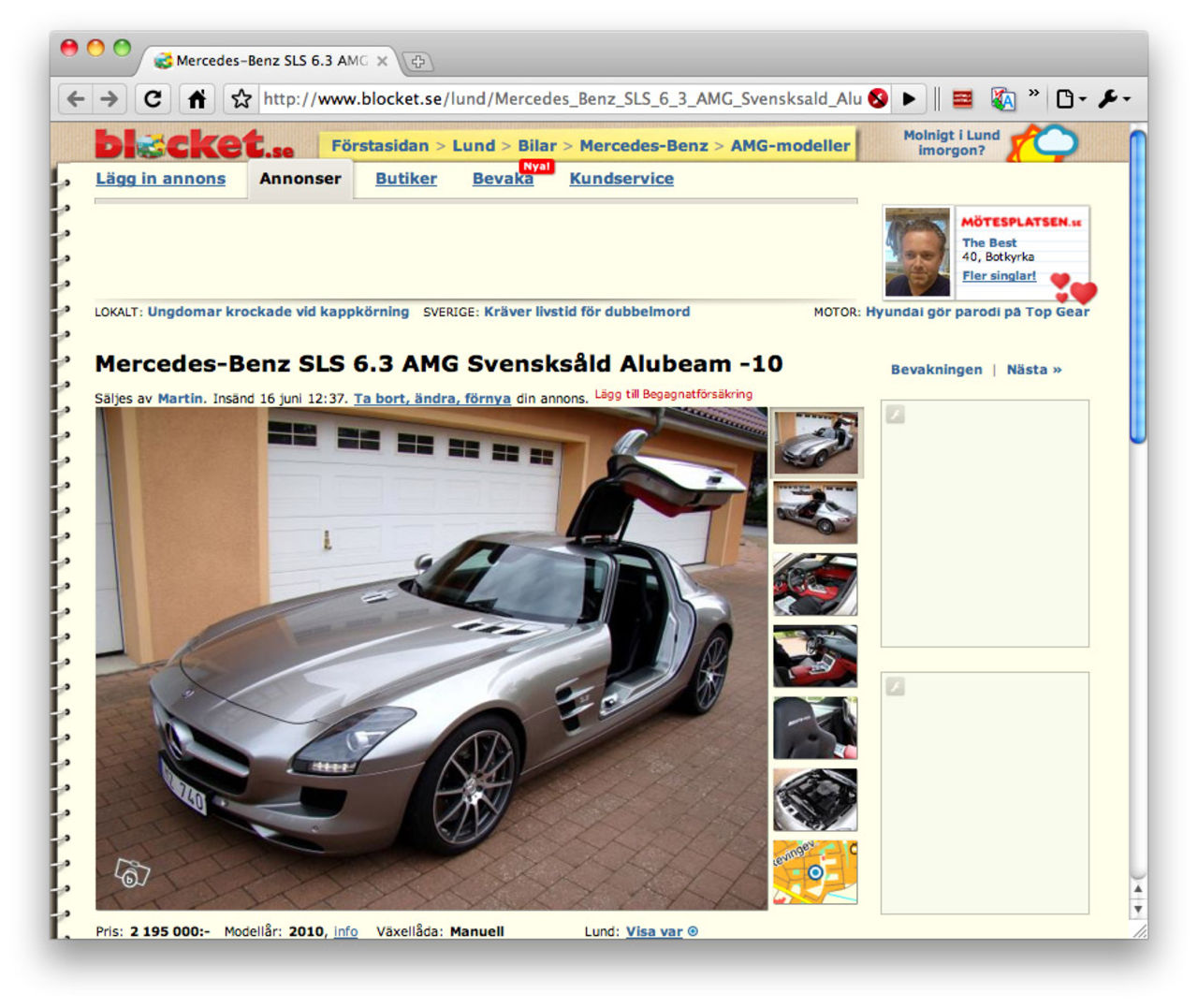Navigate back with the back arrow
1198x1008 pixels.
[x=76, y=98]
